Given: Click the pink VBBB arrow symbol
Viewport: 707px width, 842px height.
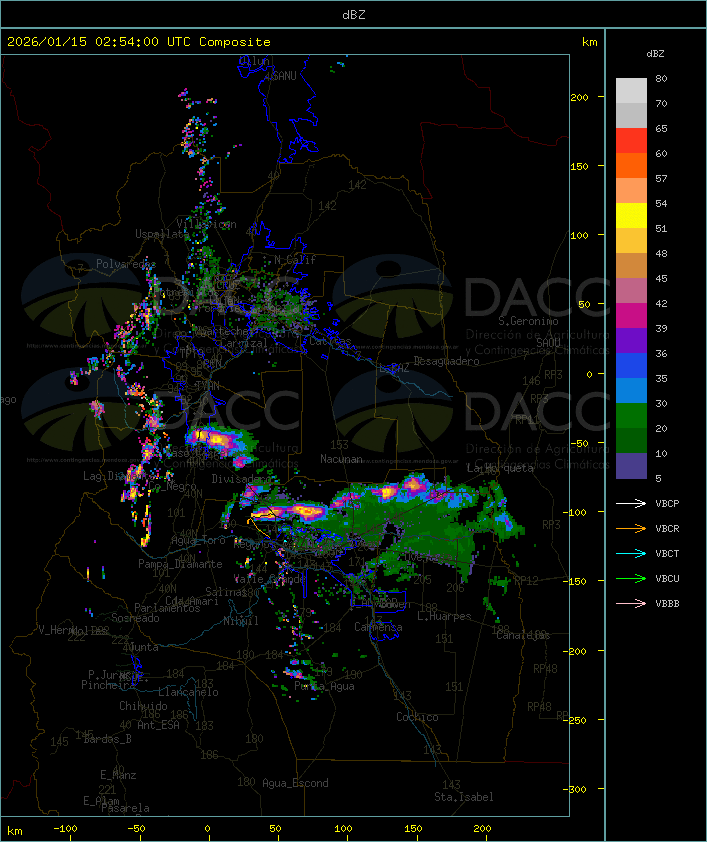Looking at the screenshot, I should 631,603.
